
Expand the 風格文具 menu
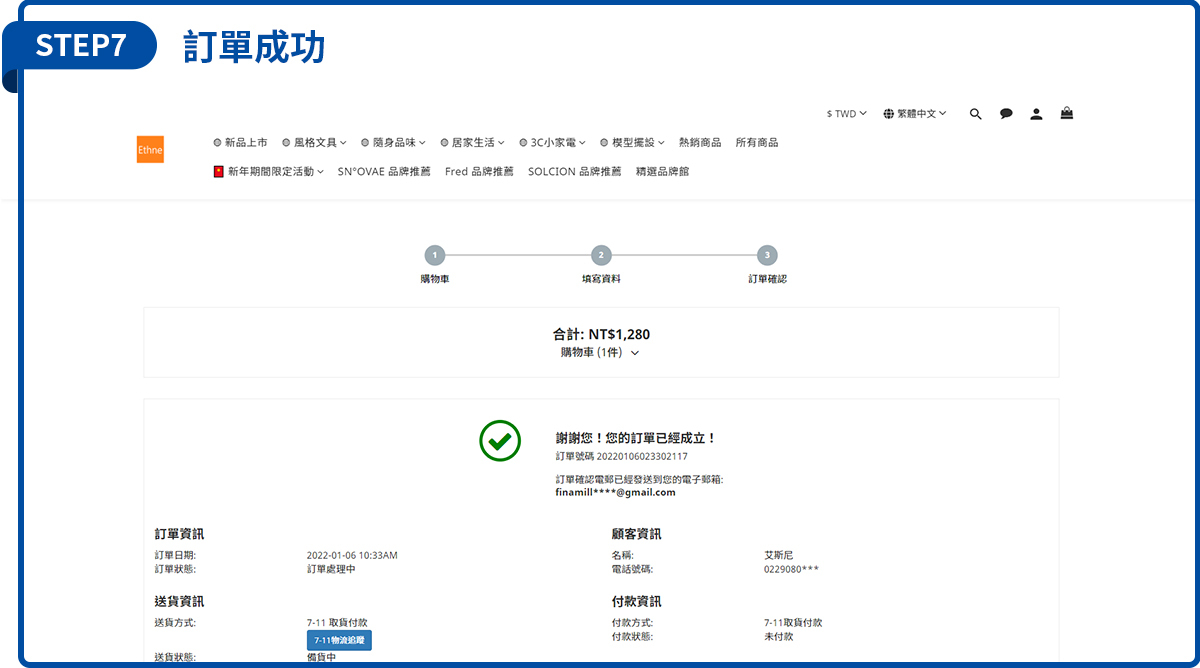(x=314, y=143)
